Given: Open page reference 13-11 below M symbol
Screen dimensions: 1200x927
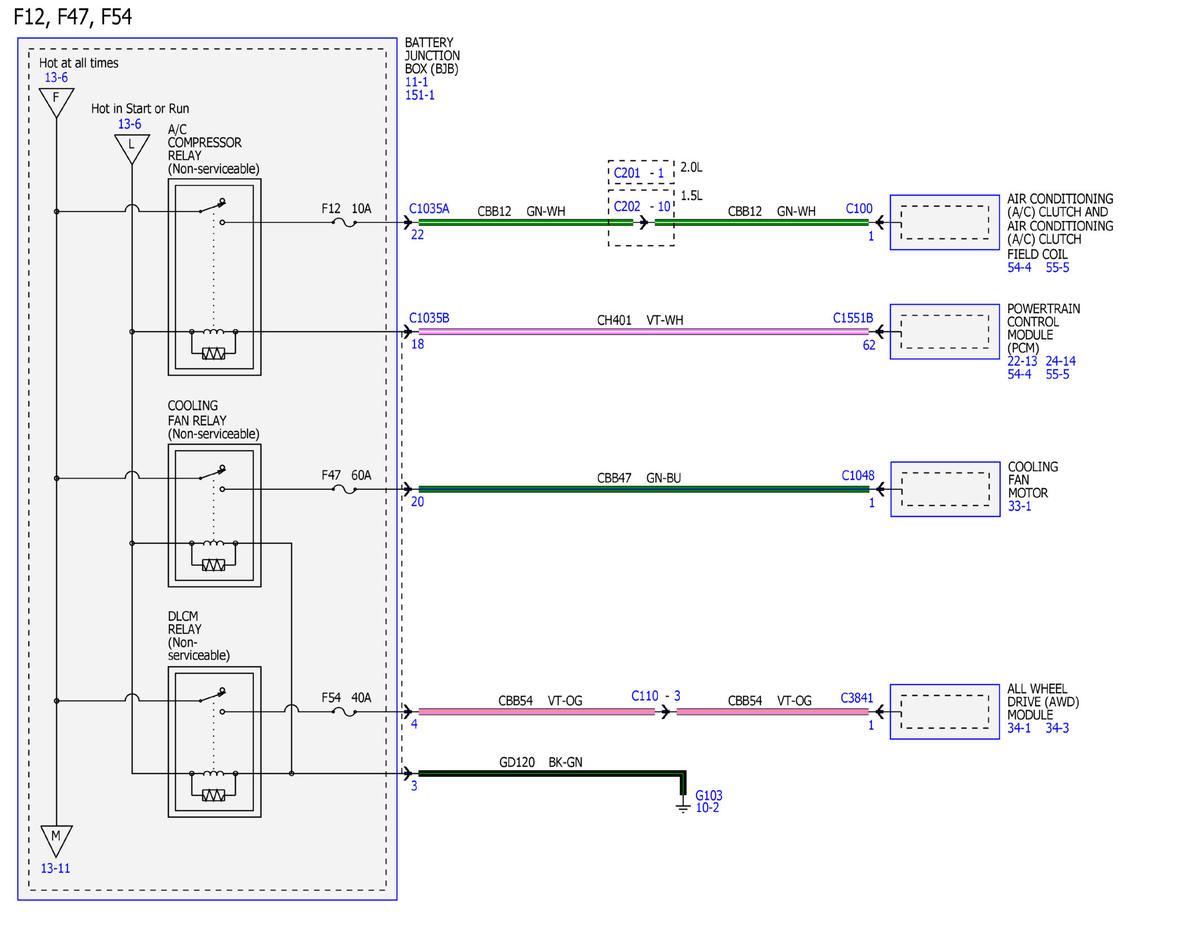Looking at the screenshot, I should pyautogui.click(x=55, y=868).
